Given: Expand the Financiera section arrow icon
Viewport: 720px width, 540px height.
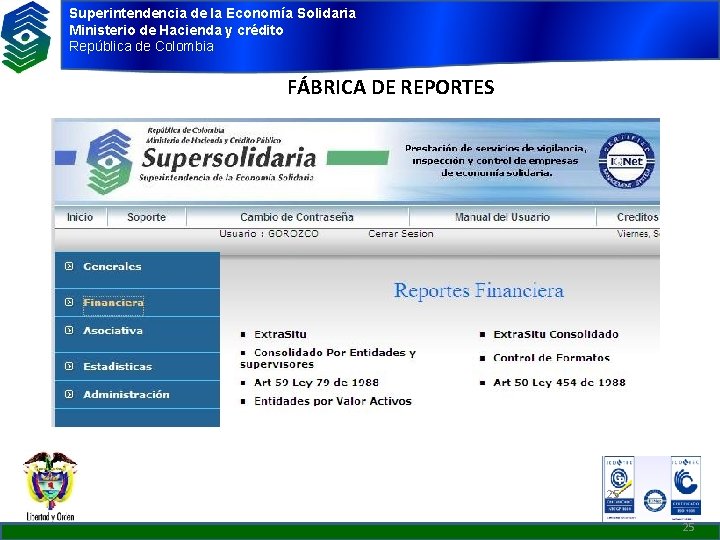Looking at the screenshot, I should [69, 302].
